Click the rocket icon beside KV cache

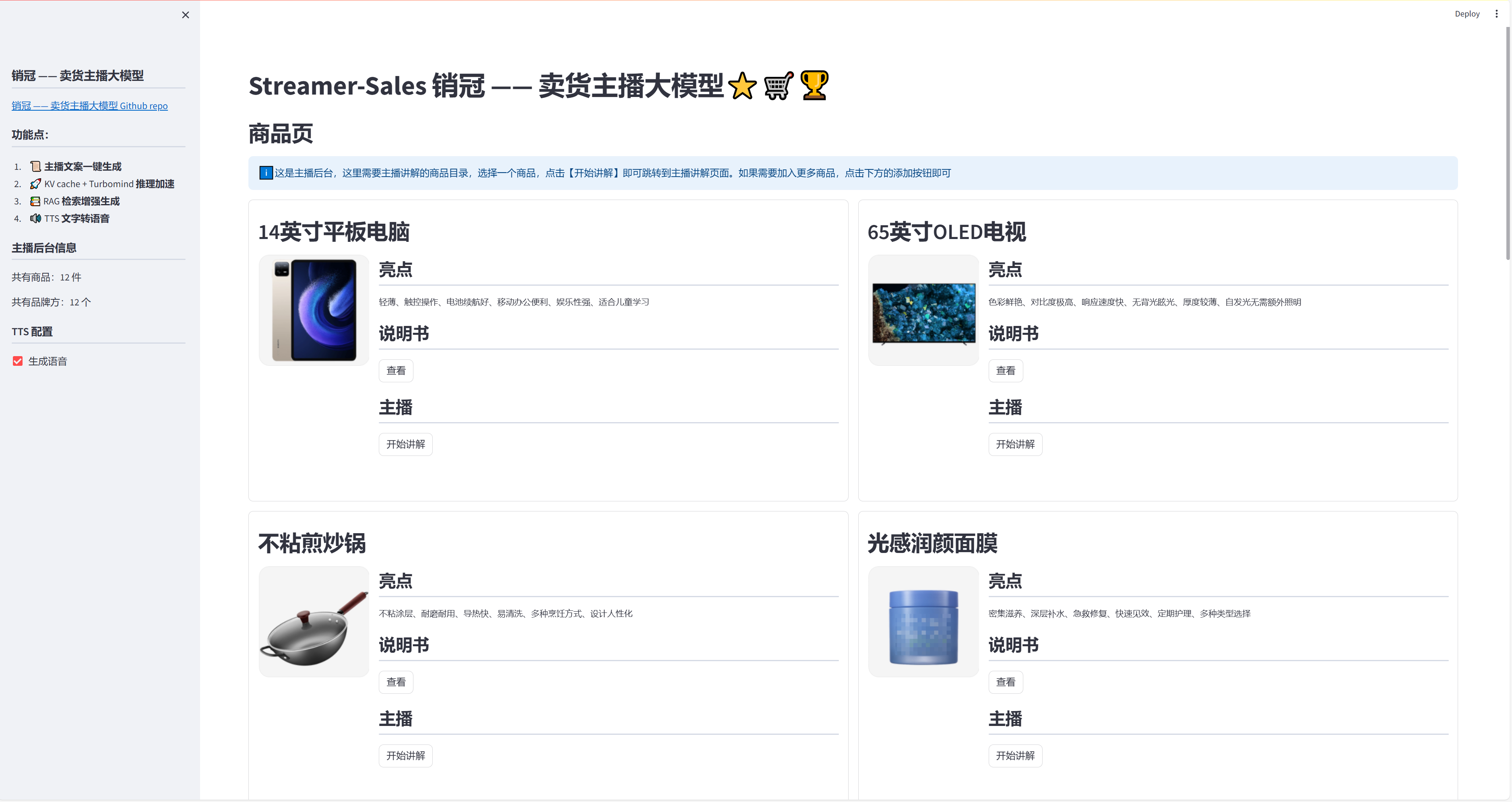coord(35,184)
